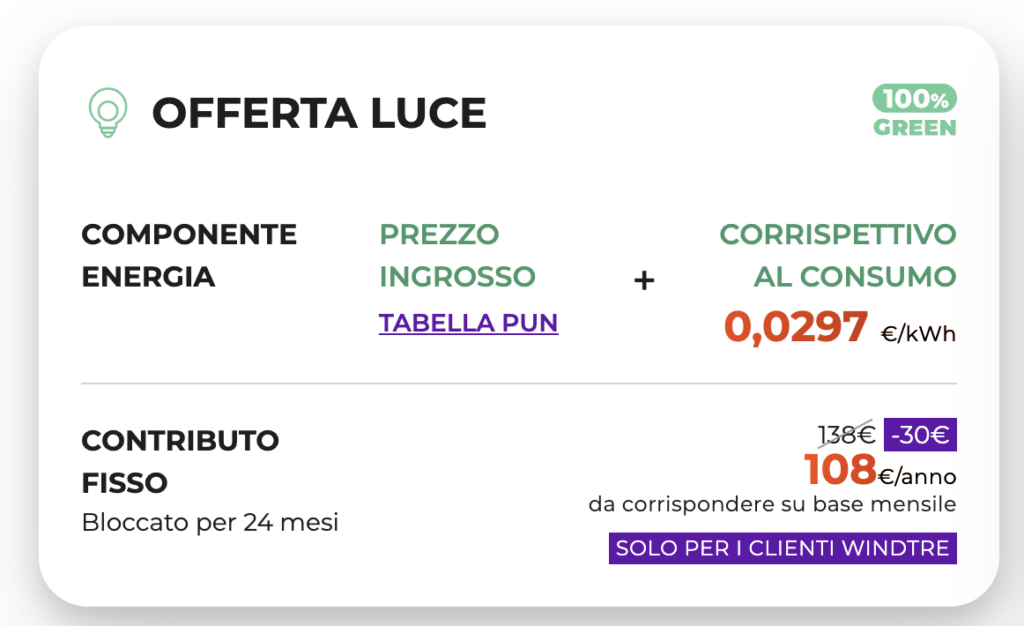Click the OFFERTA LUCE heading

coord(319,113)
